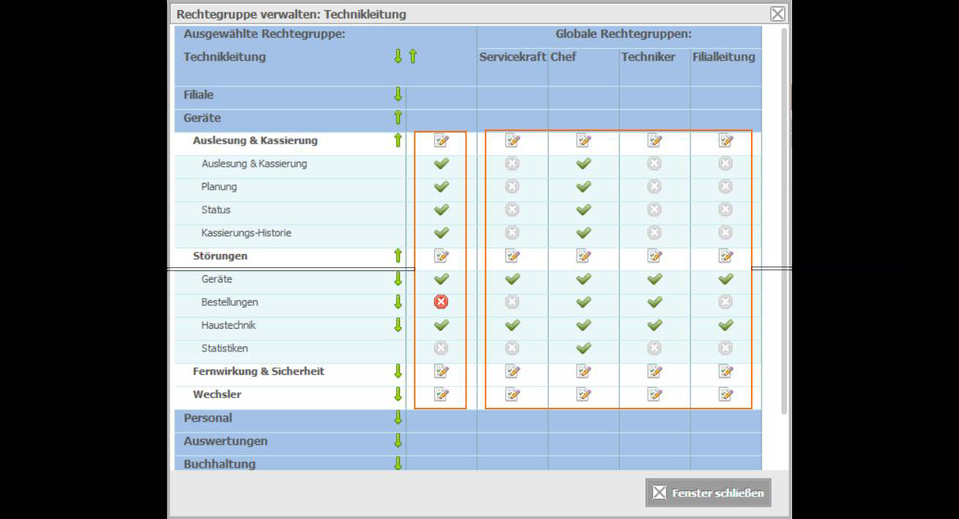Click Störungen edit icon under Chef
This screenshot has width=959, height=519.
coord(583,256)
